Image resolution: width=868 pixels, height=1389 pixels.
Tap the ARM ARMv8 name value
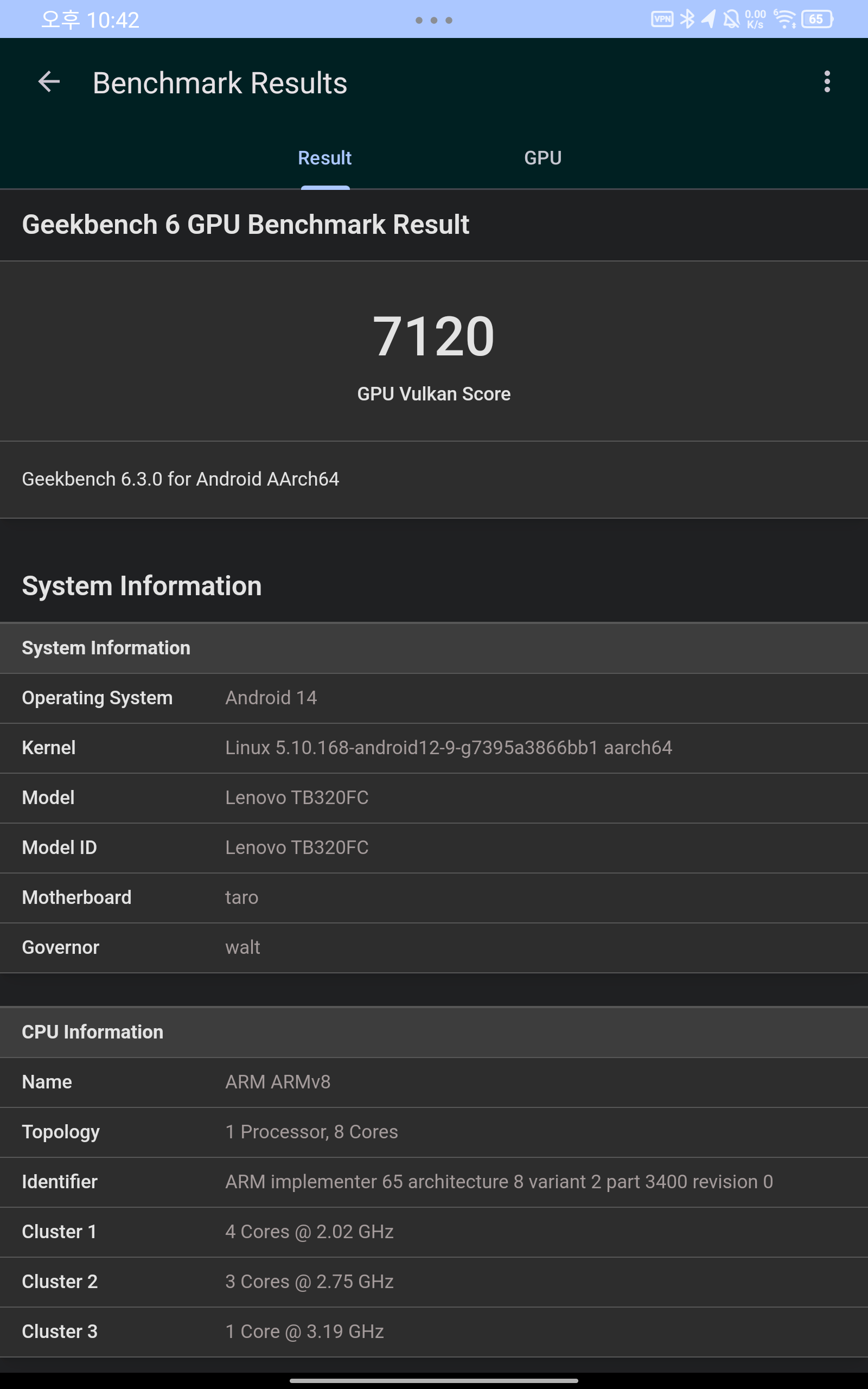point(278,1082)
